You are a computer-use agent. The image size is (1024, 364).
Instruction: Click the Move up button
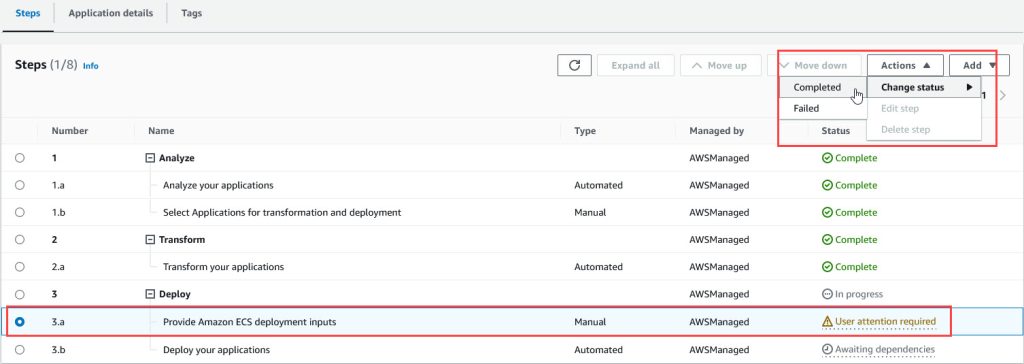[x=720, y=65]
